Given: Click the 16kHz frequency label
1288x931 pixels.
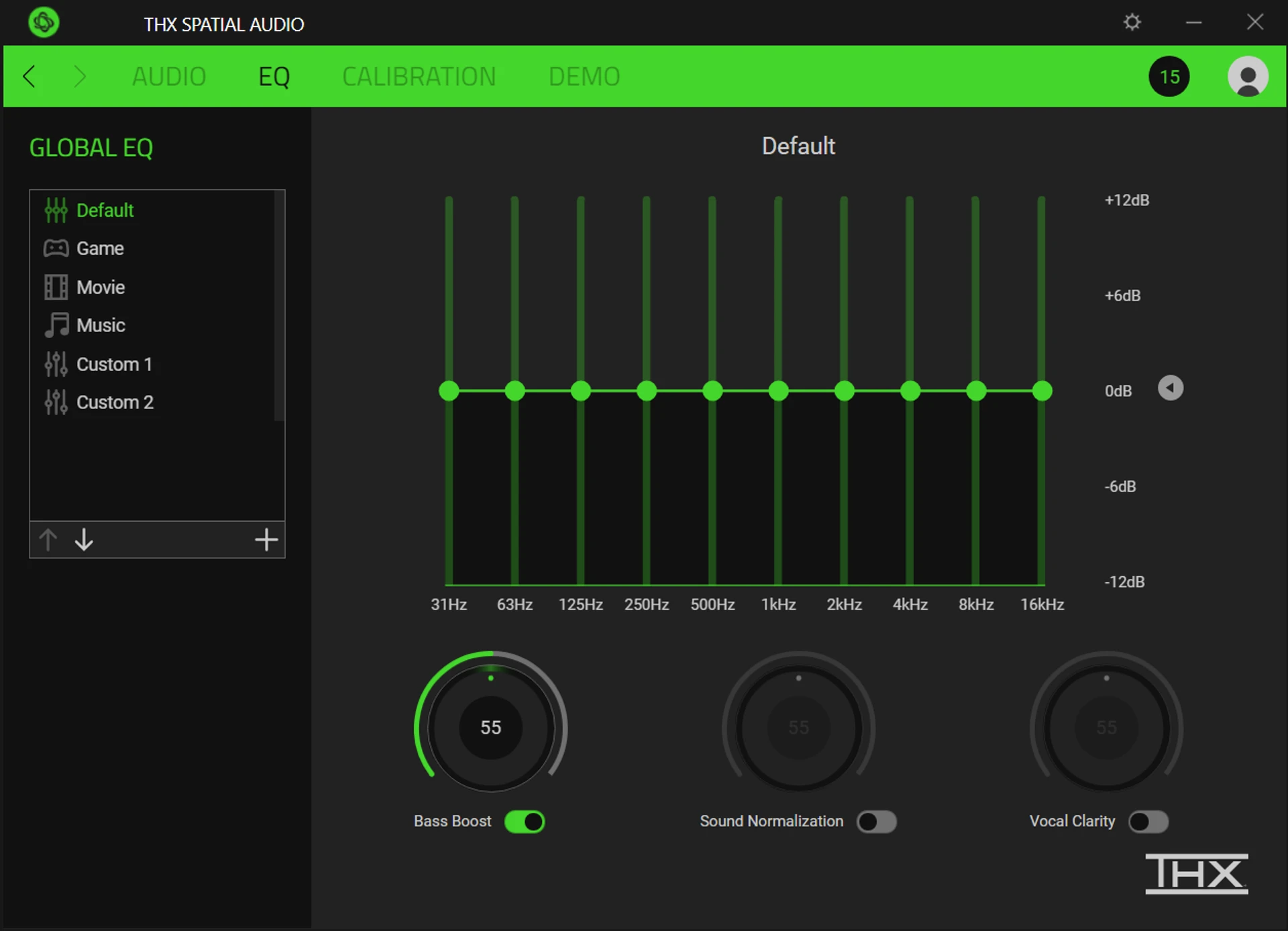Looking at the screenshot, I should tap(1042, 605).
